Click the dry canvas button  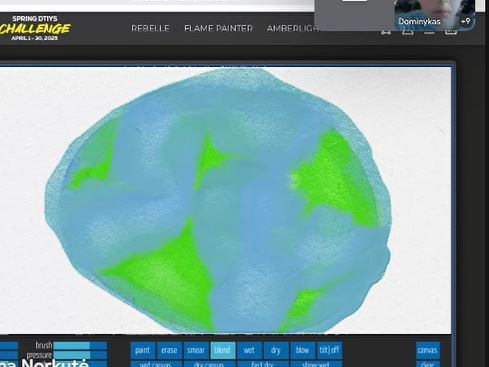coord(209,364)
